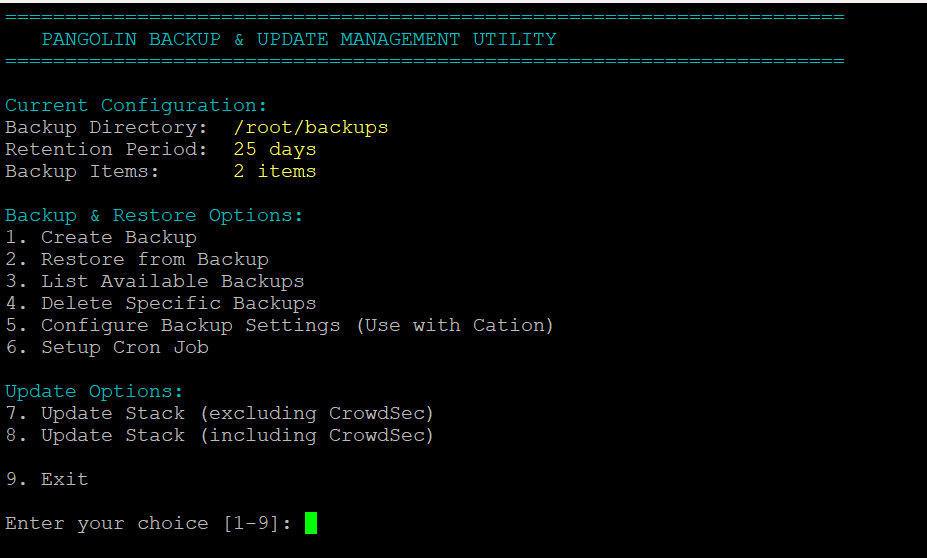
Task: Select menu line '1. Create Backup'
Action: (101, 238)
